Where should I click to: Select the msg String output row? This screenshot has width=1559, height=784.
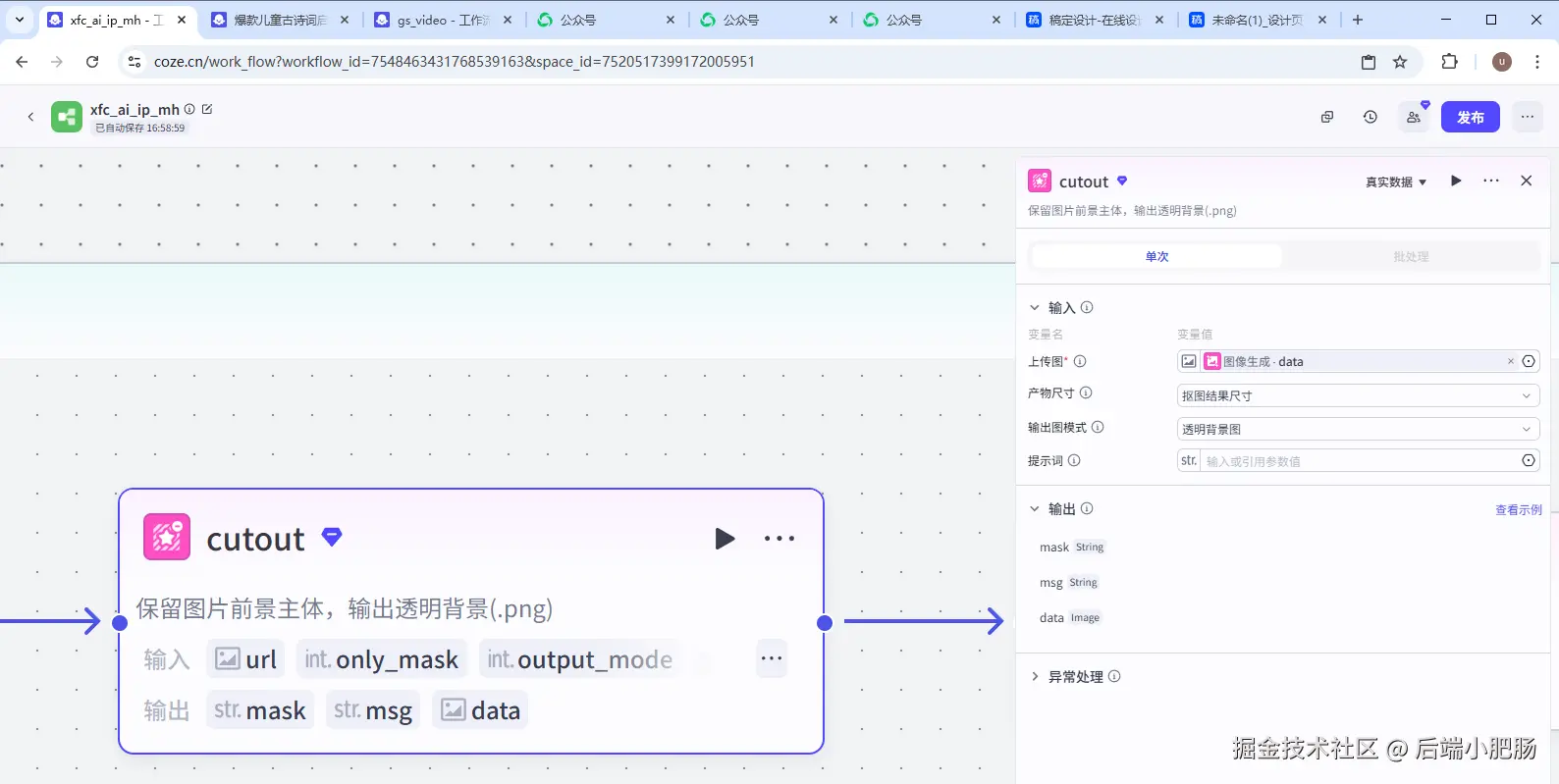[1069, 582]
